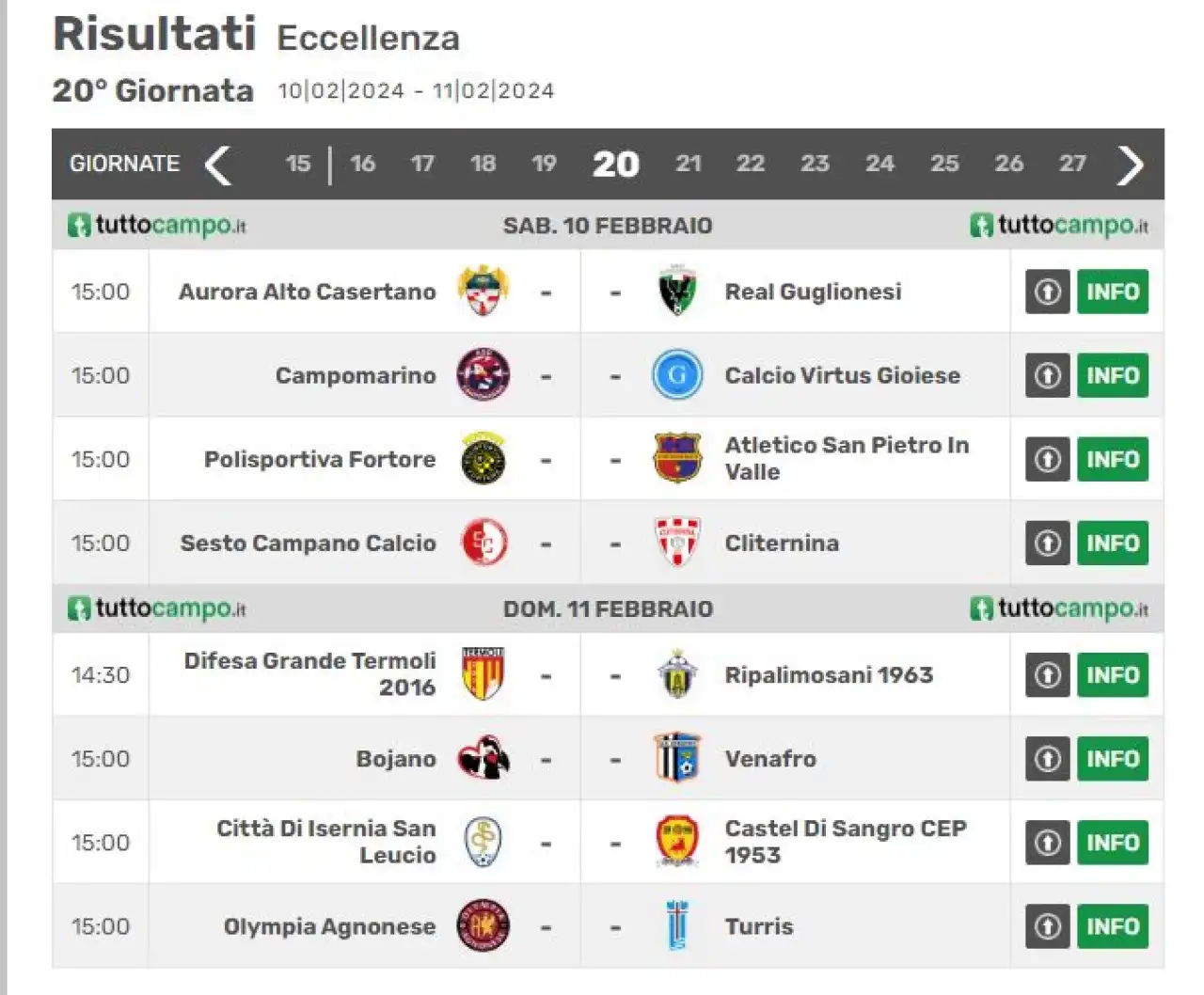This screenshot has height=995, width=1204.
Task: Click the Calcio Virtus Gioiese blue crest
Action: (677, 374)
